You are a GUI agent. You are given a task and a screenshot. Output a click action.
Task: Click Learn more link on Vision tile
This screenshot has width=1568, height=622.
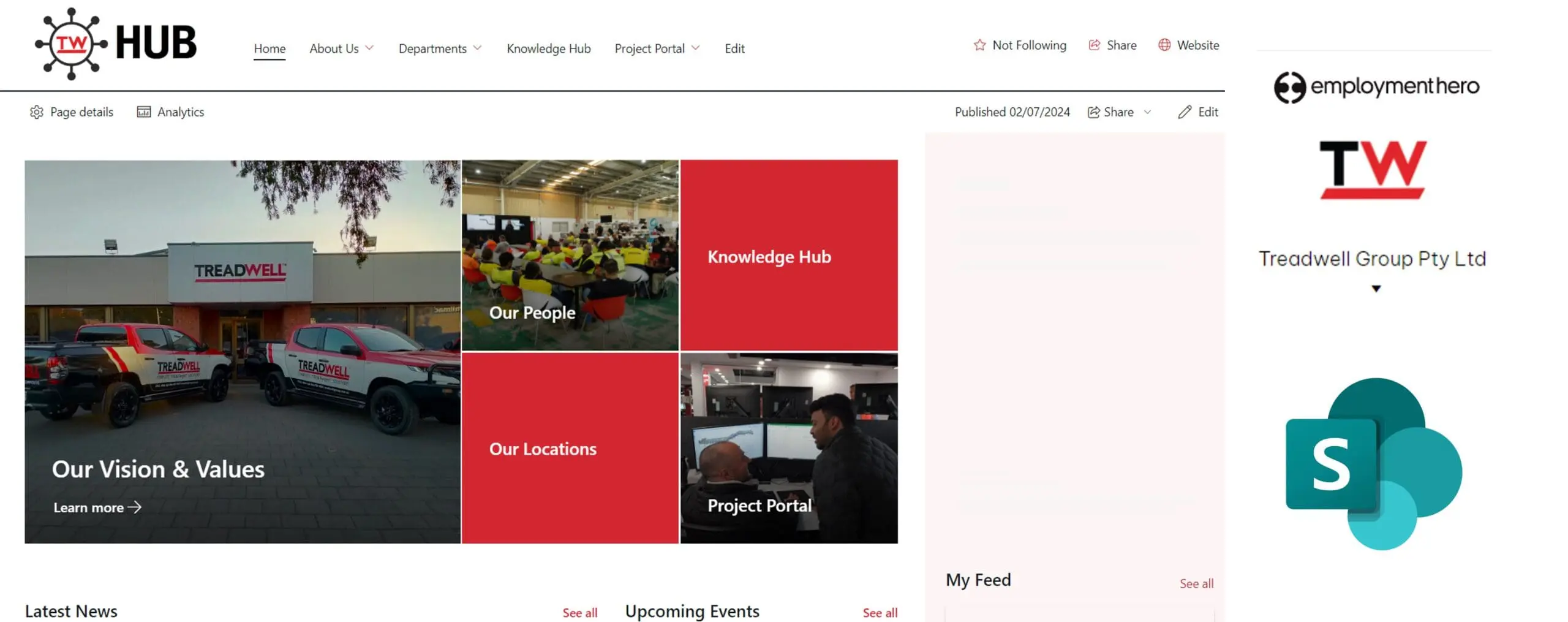(97, 507)
